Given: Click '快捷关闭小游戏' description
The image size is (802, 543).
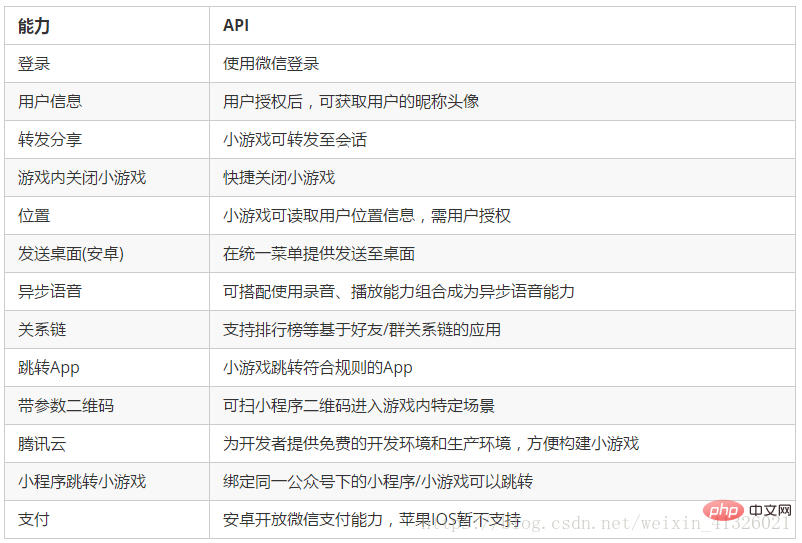Looking at the screenshot, I should 279,177.
